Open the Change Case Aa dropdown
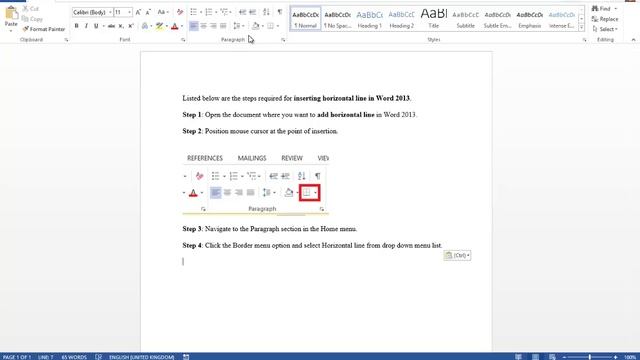This screenshot has height=360, width=640. pos(163,12)
